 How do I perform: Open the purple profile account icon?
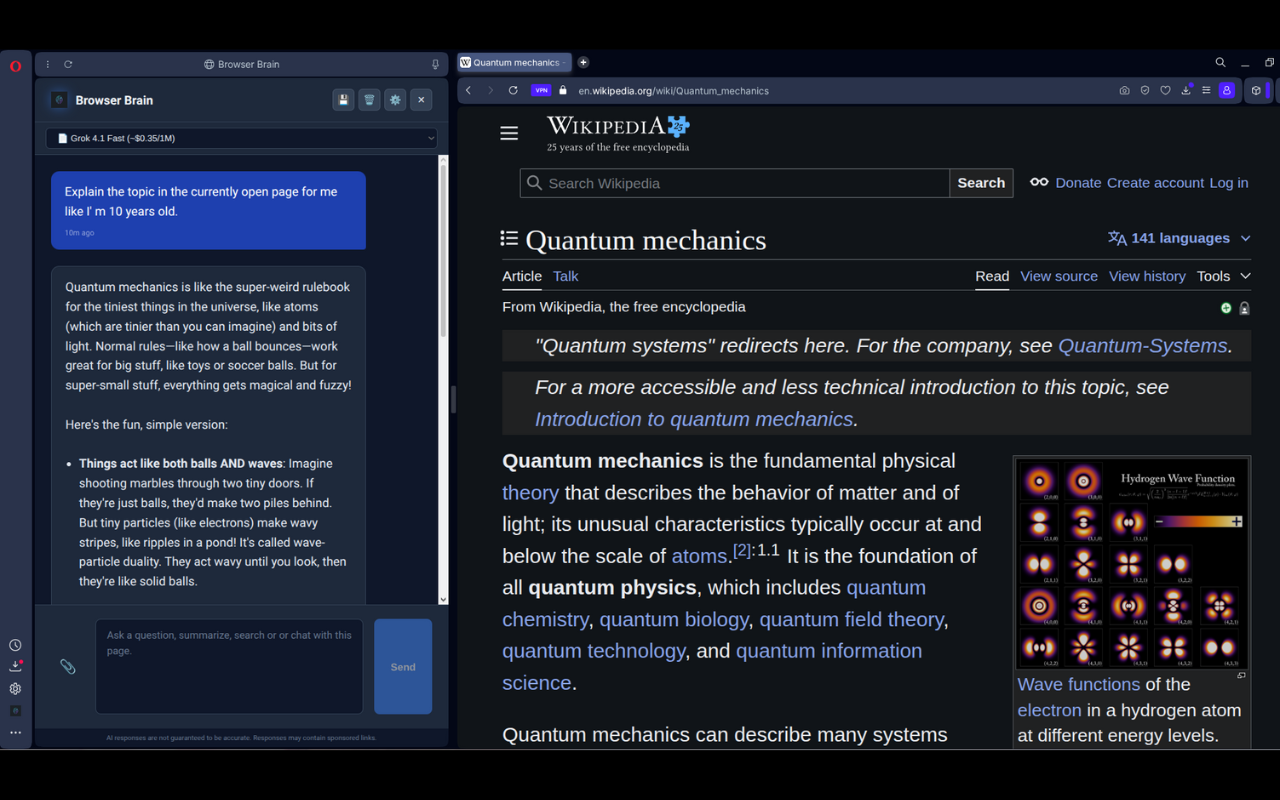(1227, 90)
